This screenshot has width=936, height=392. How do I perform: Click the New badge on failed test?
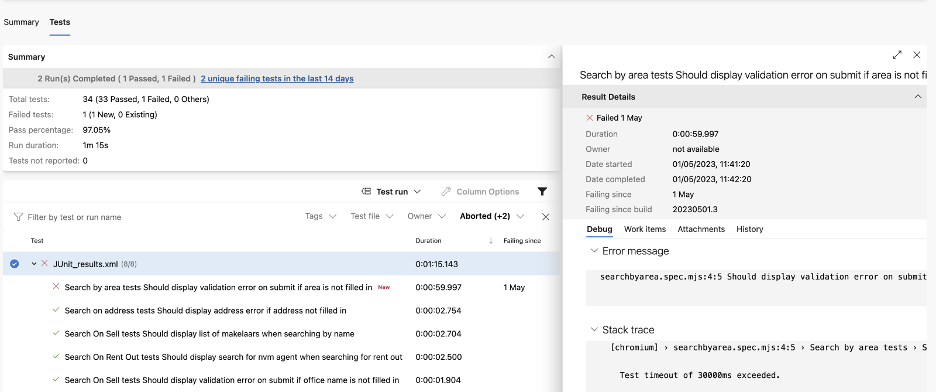[x=384, y=287]
